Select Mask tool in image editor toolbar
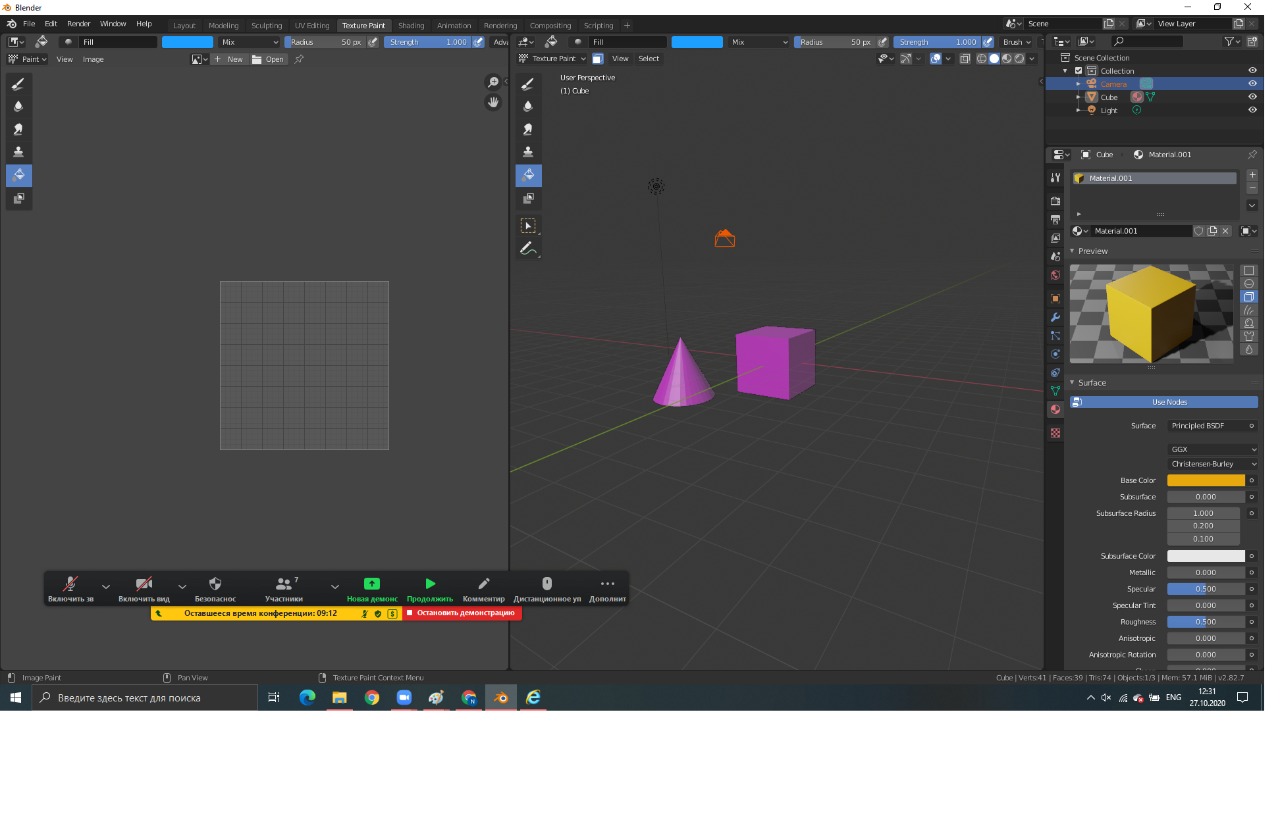 [18, 199]
